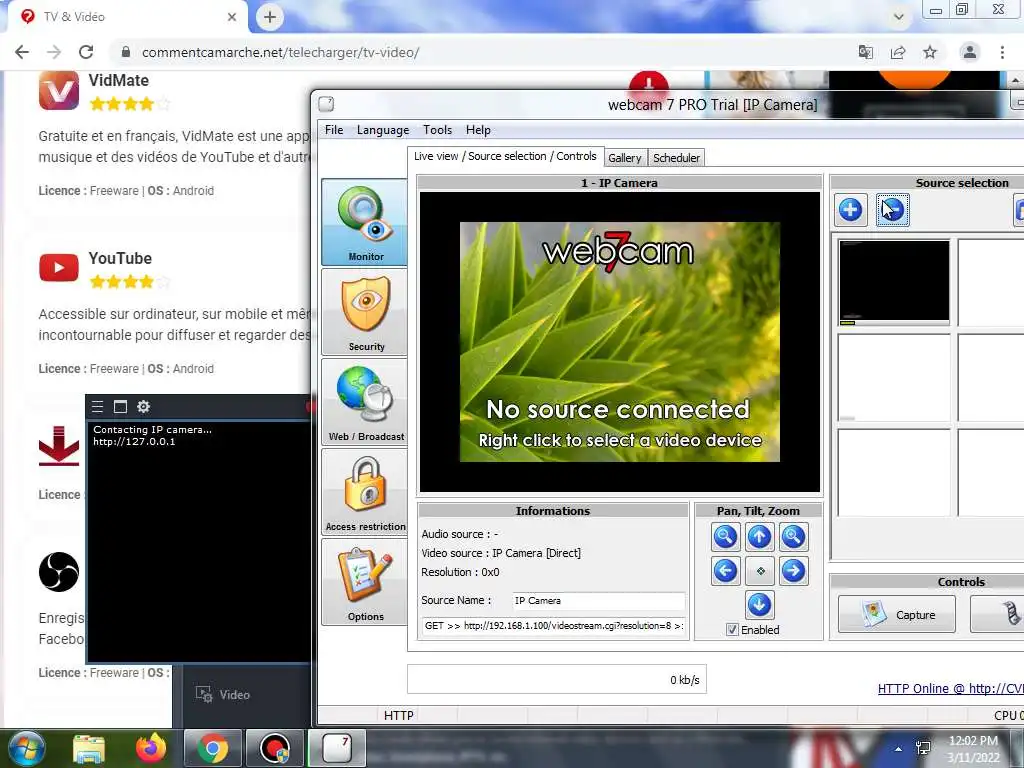Click the YouTube title link on the webpage
1024x768 pixels.
pos(120,258)
